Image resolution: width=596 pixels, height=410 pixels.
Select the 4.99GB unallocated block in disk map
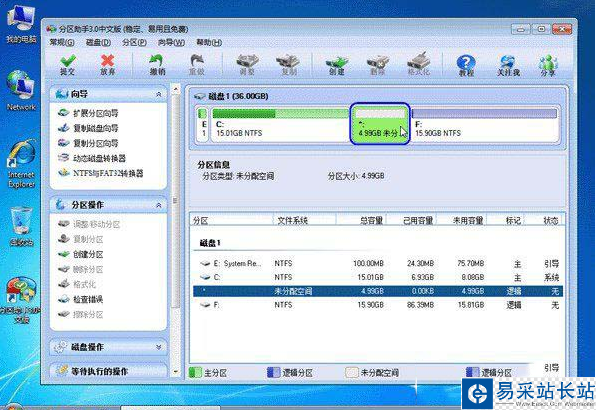coord(380,124)
